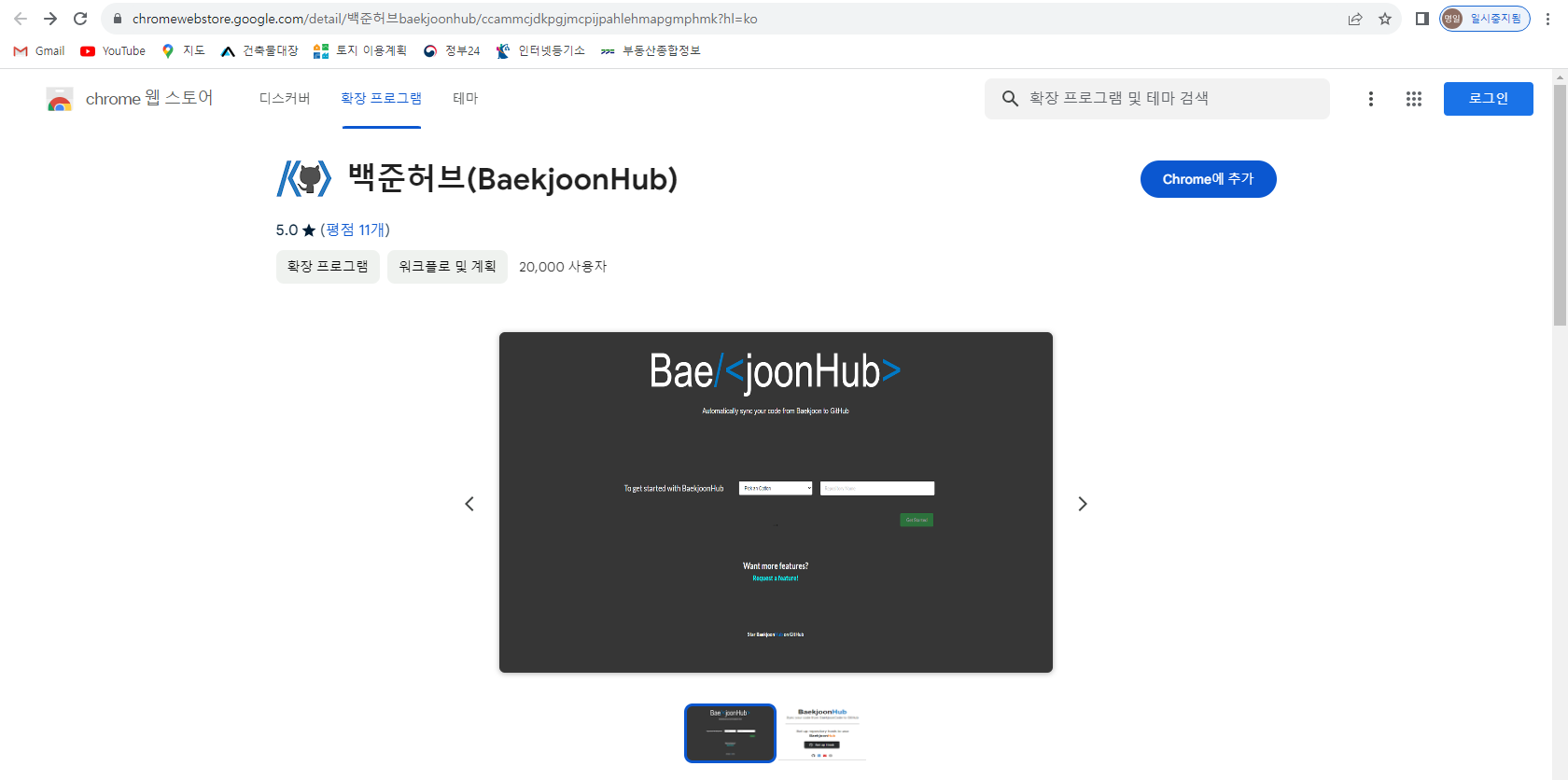
Task: Open the Google apps grid
Action: pyautogui.click(x=1414, y=99)
